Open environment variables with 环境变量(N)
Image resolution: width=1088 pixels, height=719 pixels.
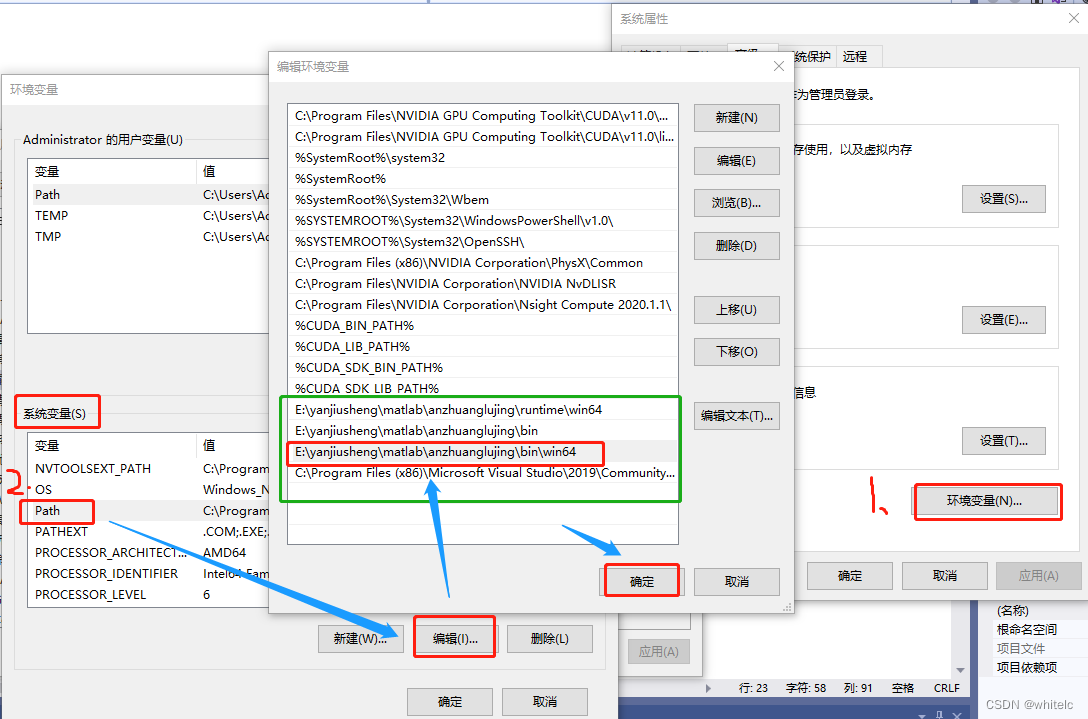pos(987,501)
